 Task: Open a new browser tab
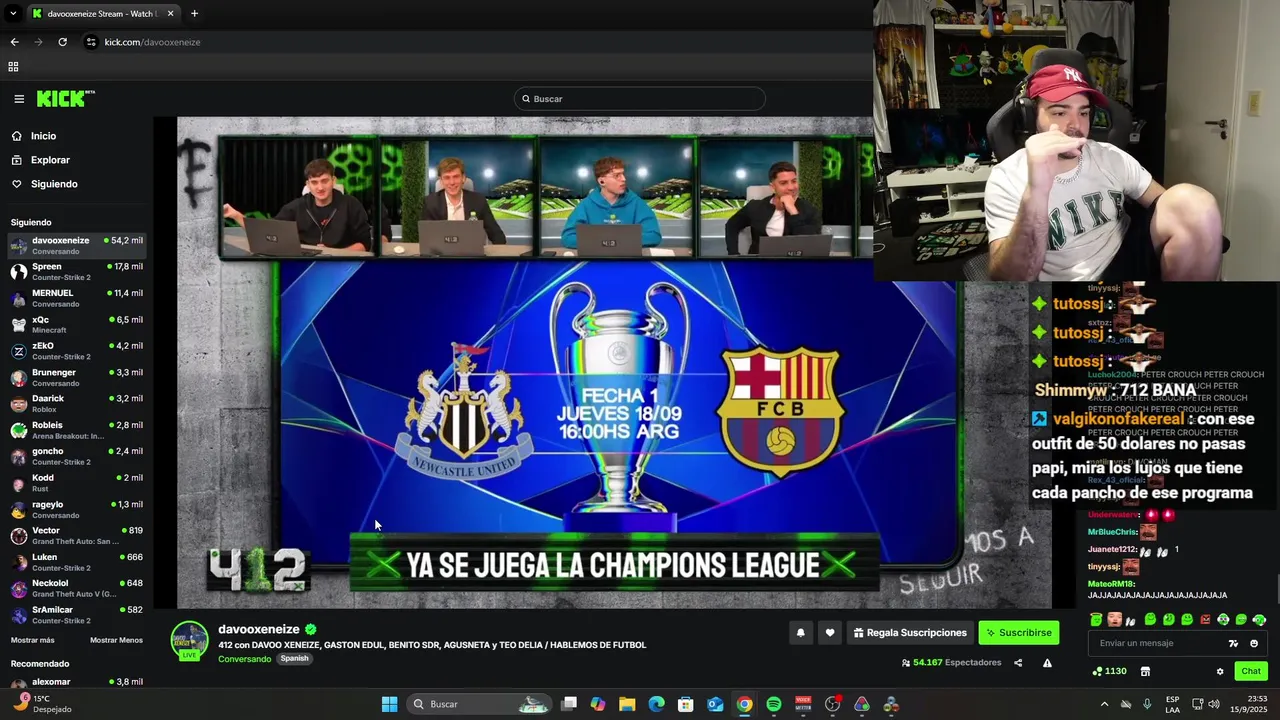pos(194,14)
